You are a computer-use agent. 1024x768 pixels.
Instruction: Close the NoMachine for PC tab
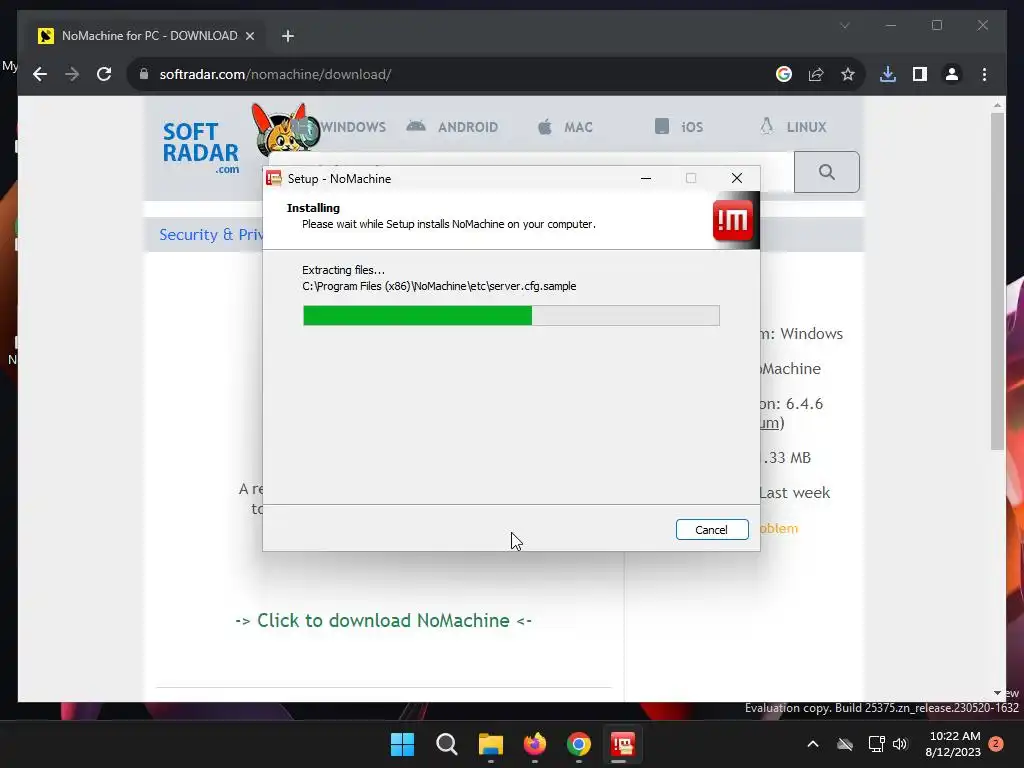pyautogui.click(x=249, y=36)
